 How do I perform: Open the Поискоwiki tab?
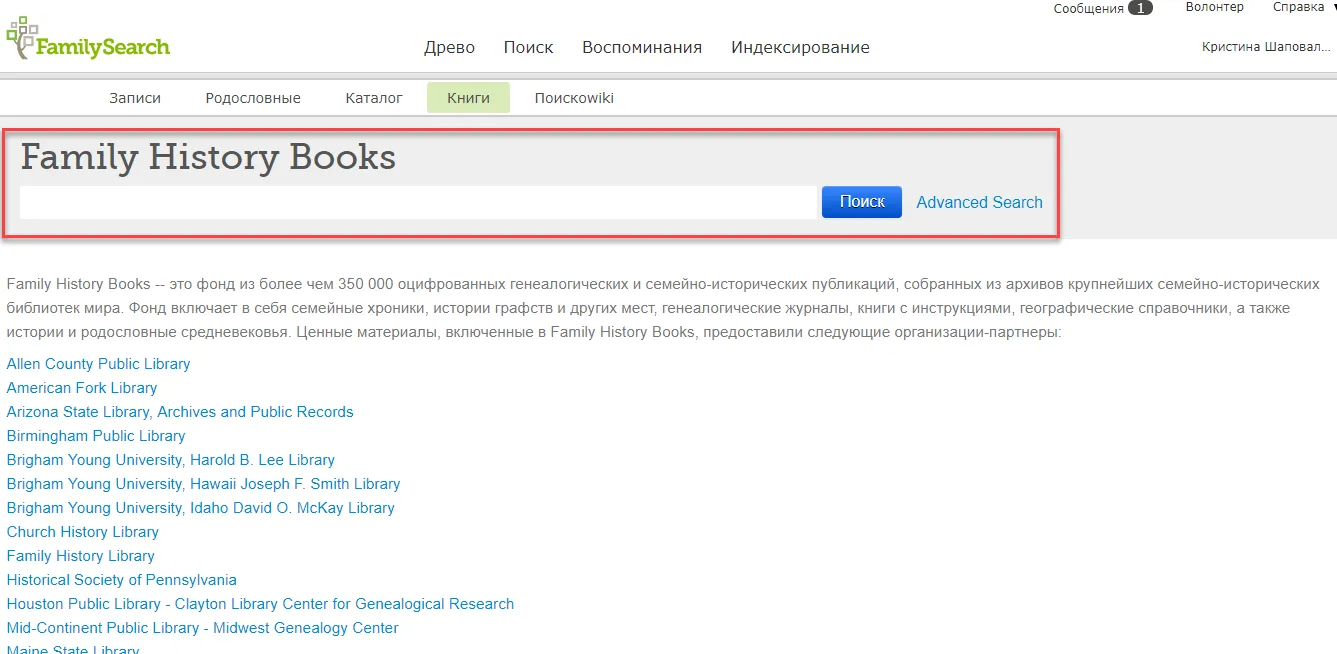574,98
